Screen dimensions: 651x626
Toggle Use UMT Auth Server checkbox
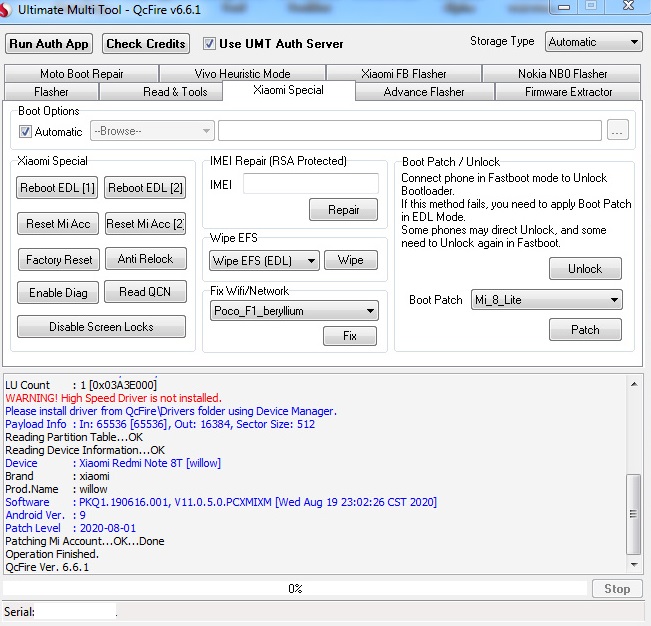[209, 44]
